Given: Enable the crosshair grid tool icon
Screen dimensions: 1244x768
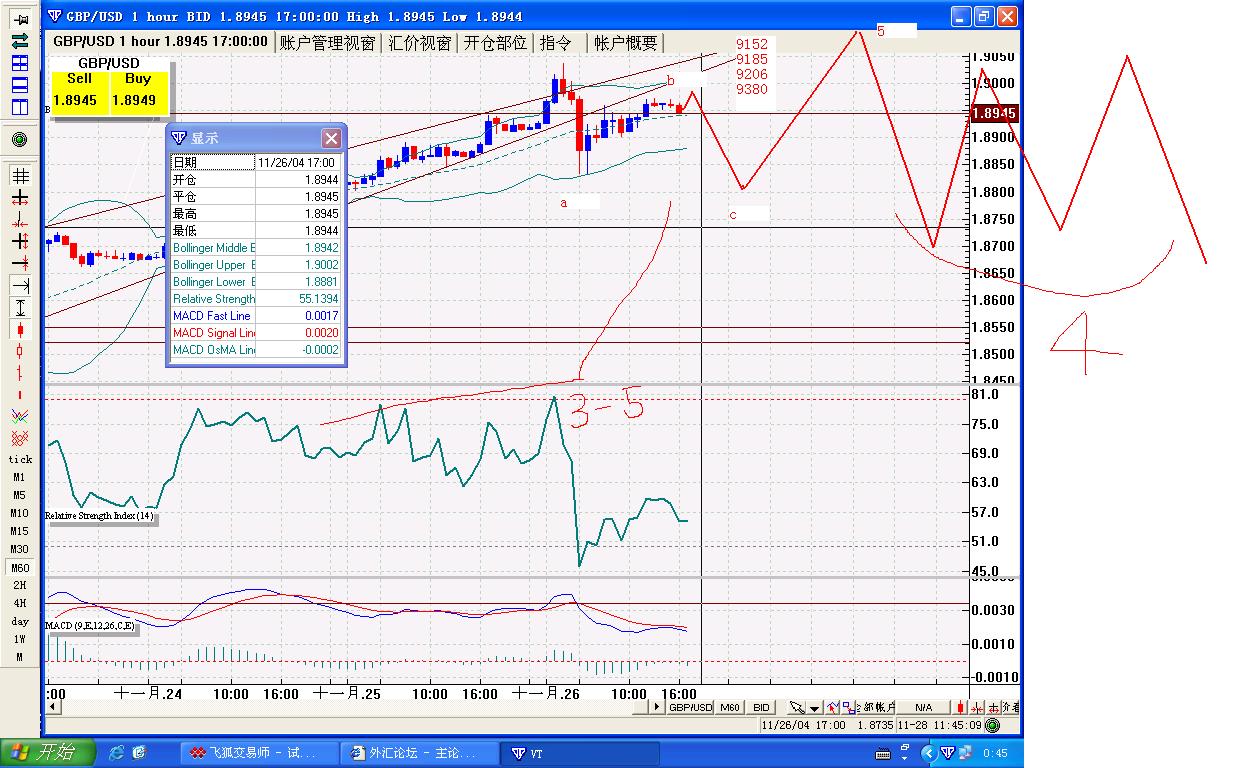Looking at the screenshot, I should tap(20, 176).
